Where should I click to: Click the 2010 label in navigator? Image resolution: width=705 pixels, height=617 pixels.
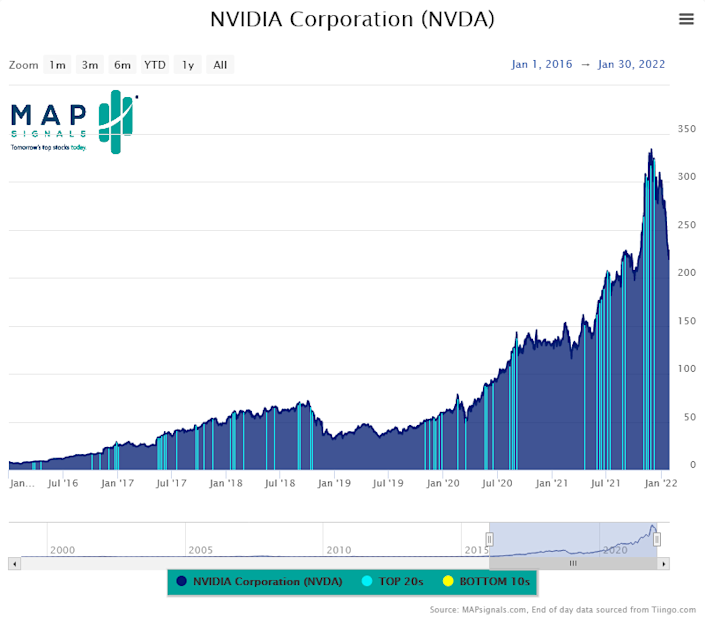tap(339, 550)
